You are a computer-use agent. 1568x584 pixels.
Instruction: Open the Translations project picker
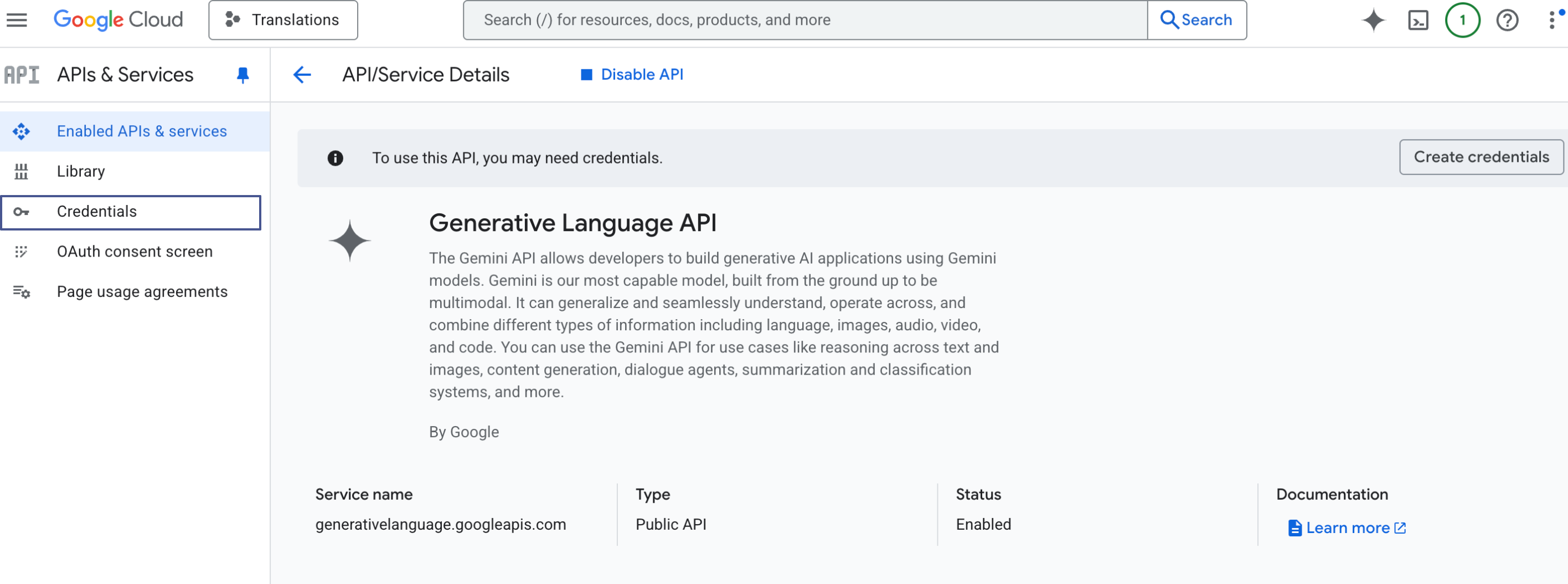283,20
